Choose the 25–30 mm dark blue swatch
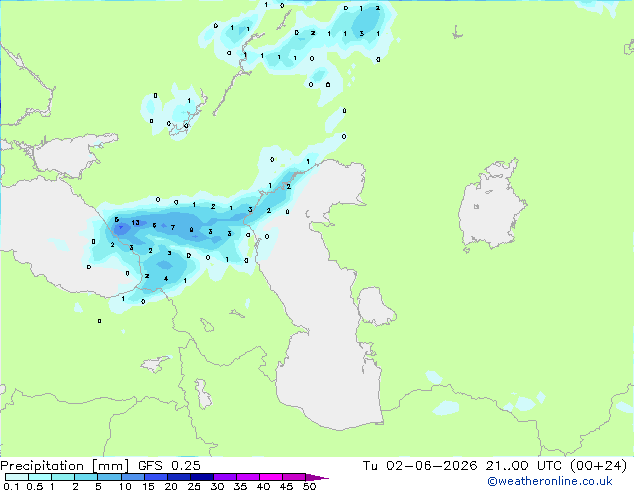Image resolution: width=634 pixels, height=490 pixels. [x=201, y=477]
